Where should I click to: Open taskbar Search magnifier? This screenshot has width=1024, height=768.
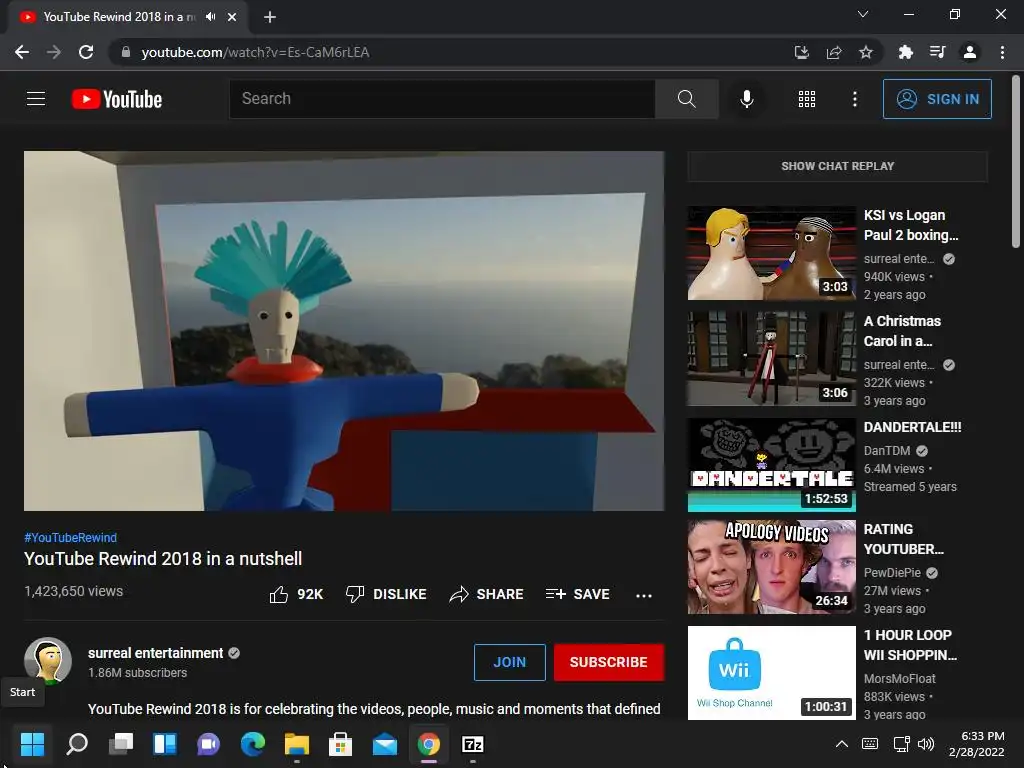click(77, 744)
